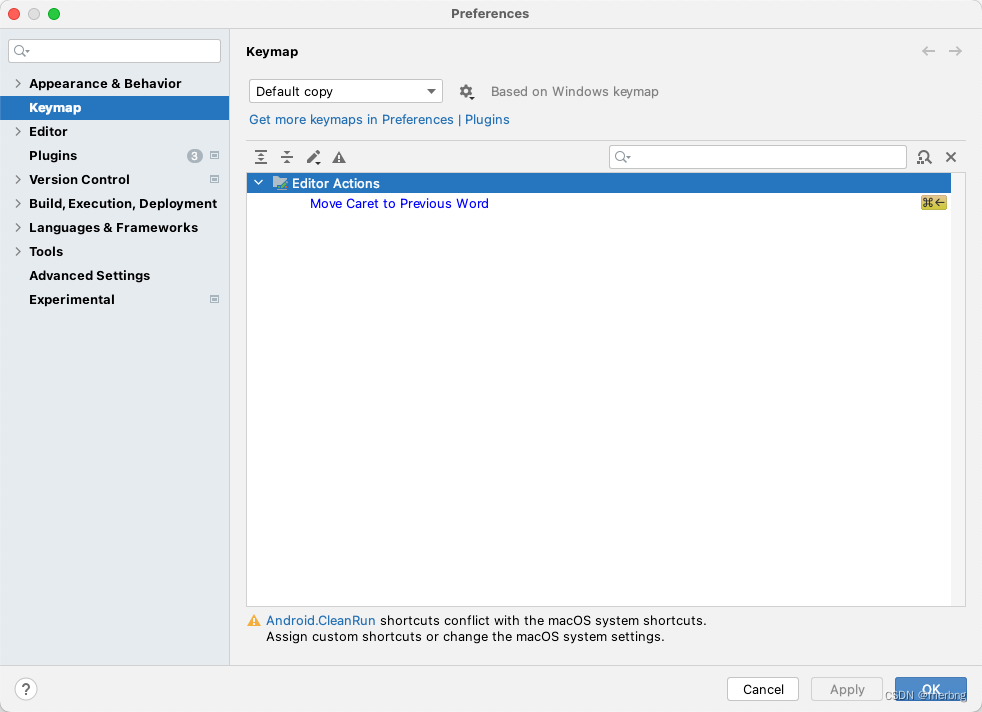982x712 pixels.
Task: Click the help question mark button
Action: pos(26,689)
